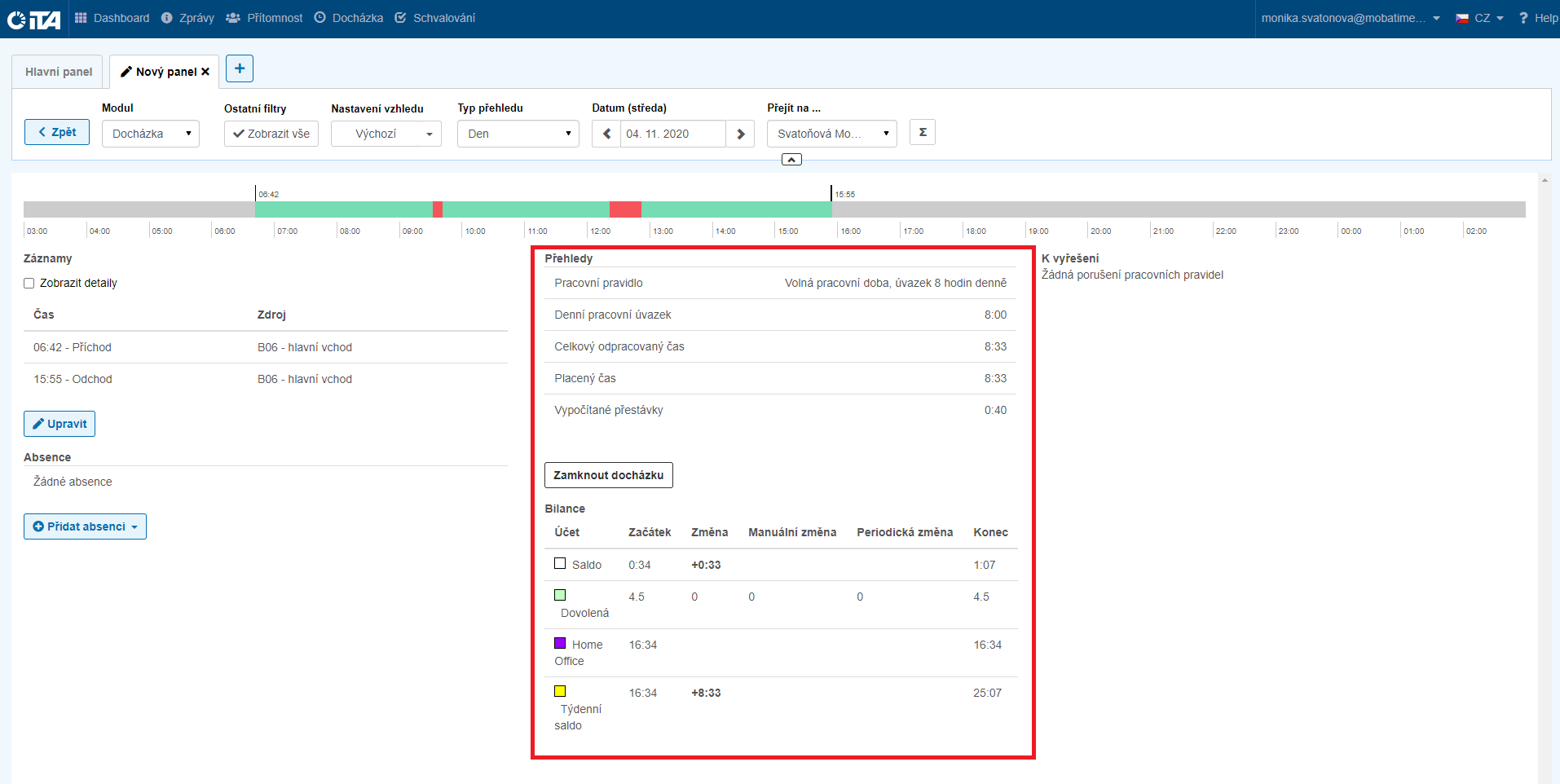Click the Upravit edit button

(x=59, y=424)
